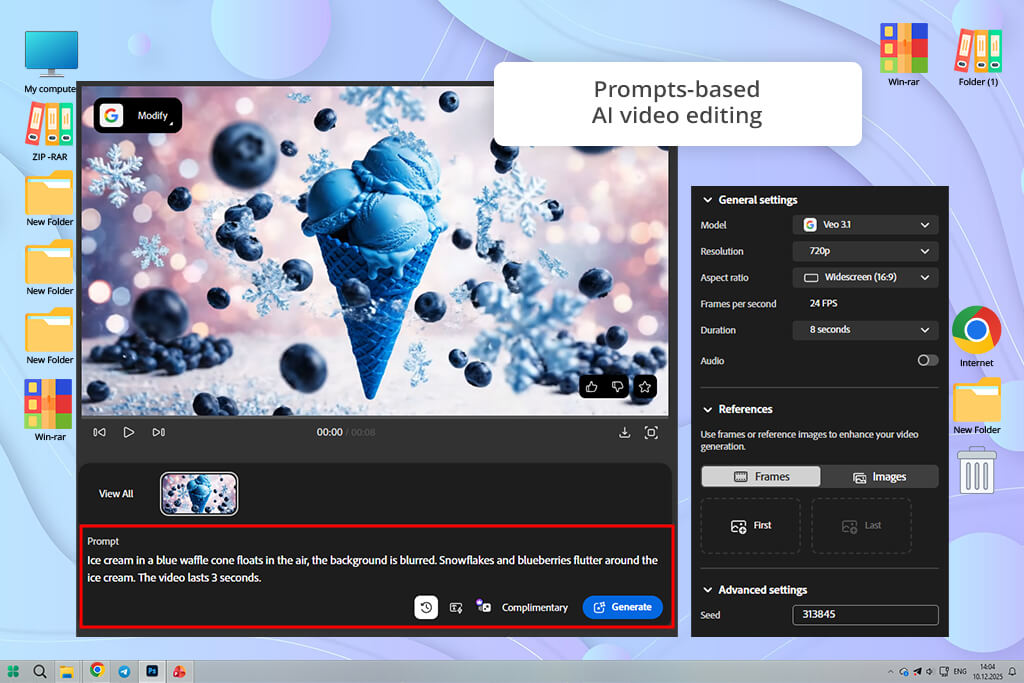Image resolution: width=1024 pixels, height=683 pixels.
Task: Collapse the Advanced settings section
Action: coord(707,590)
